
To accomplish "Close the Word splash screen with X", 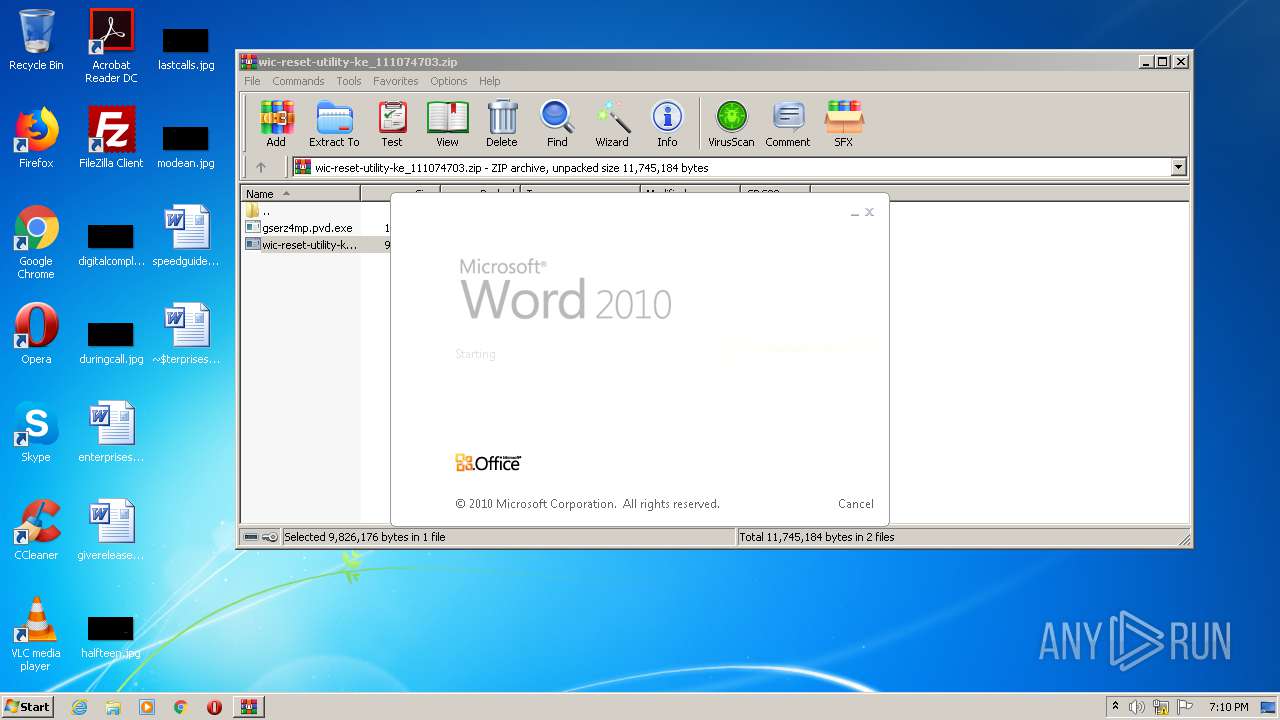I will [869, 212].
